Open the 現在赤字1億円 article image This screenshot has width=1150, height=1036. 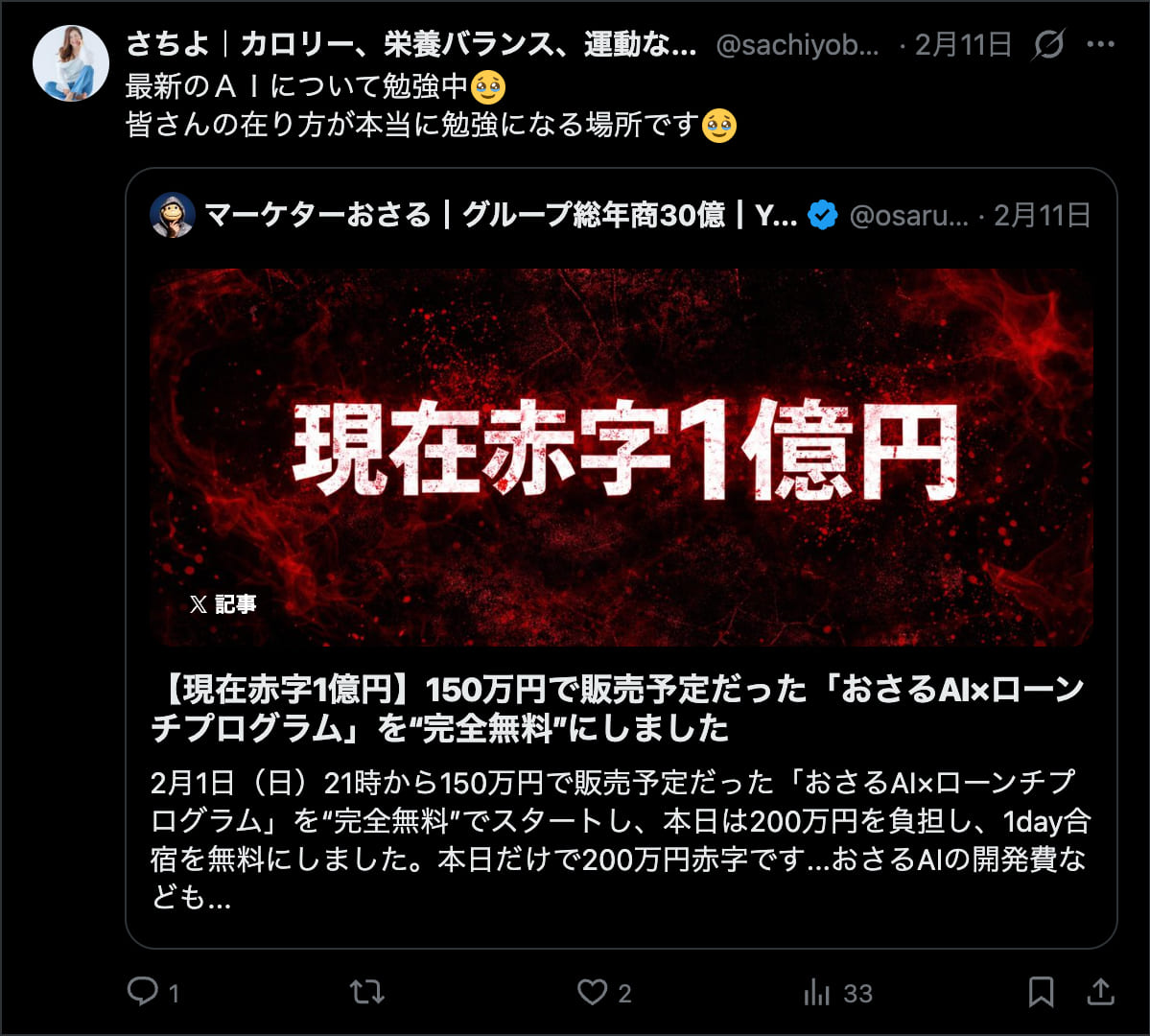click(x=622, y=458)
